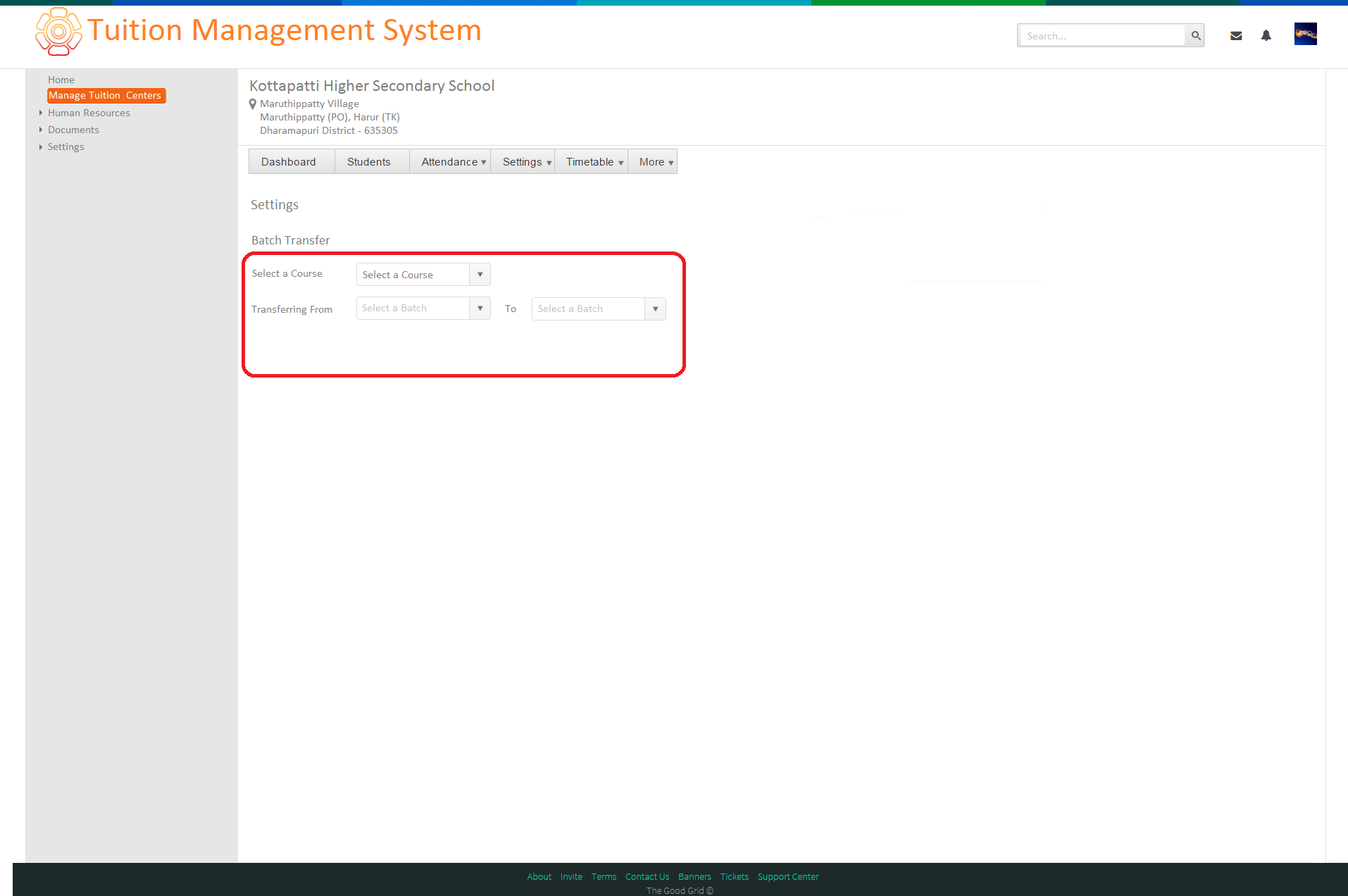Click The Good Grid copyright text
Screen dimensions: 1348x896
pos(680,890)
